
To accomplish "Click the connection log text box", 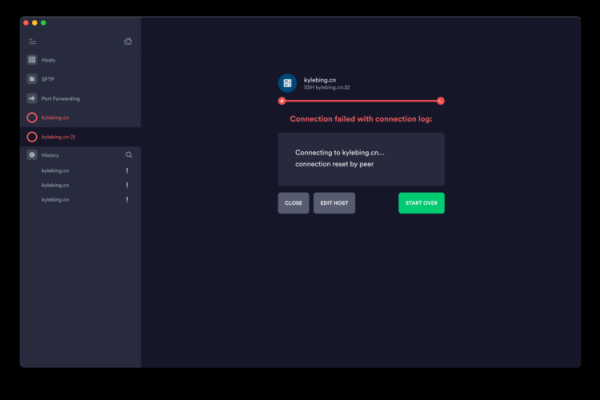I will point(361,159).
